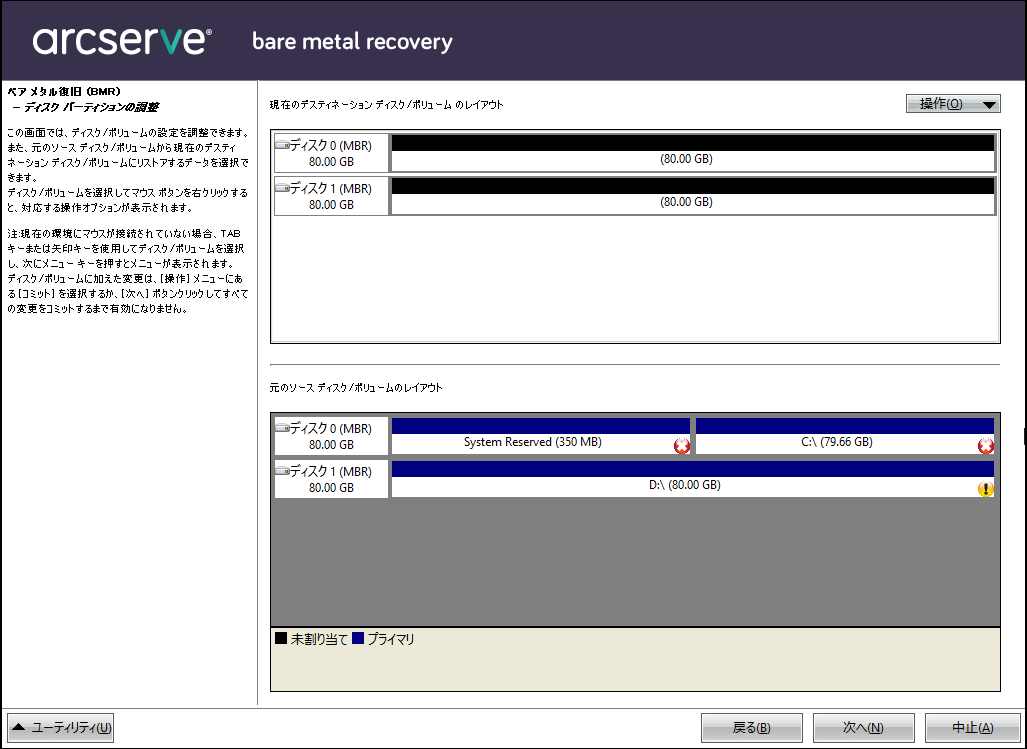Viewport: 1027px width, 749px height.
Task: Click yellow warning icon on D:\ volume
Action: tap(985, 489)
